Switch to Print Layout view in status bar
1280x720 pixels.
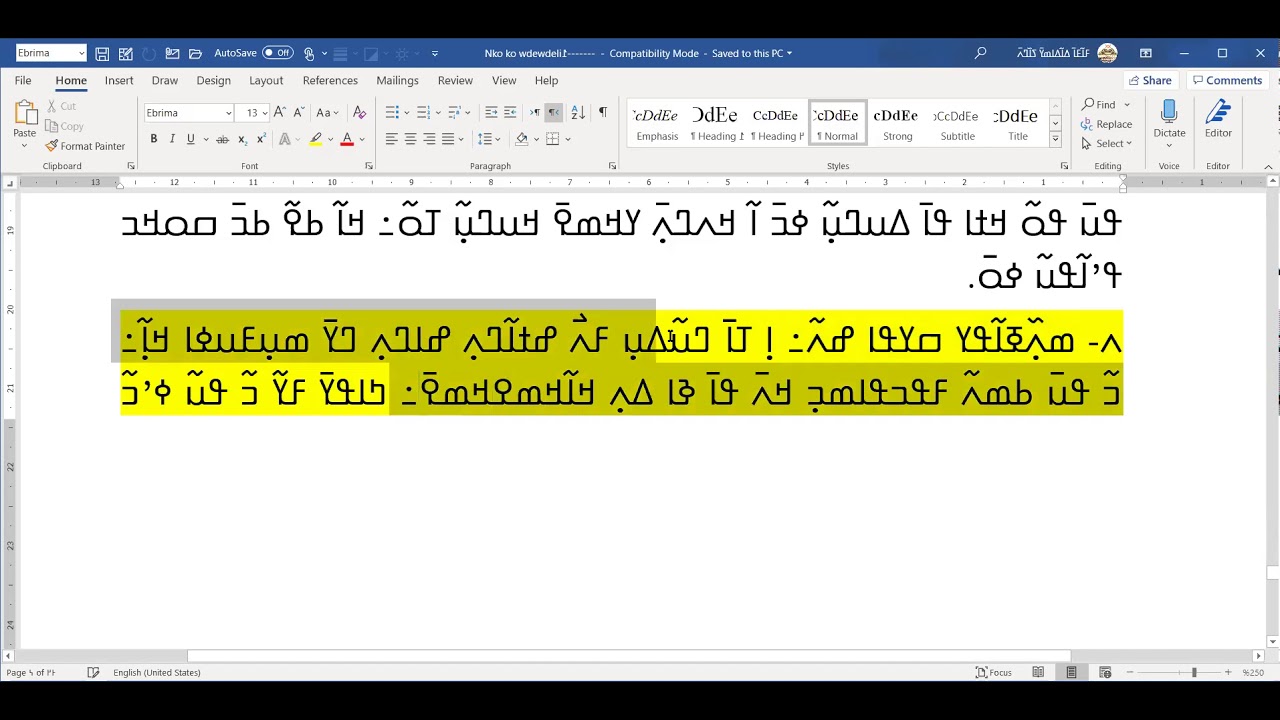click(1071, 672)
